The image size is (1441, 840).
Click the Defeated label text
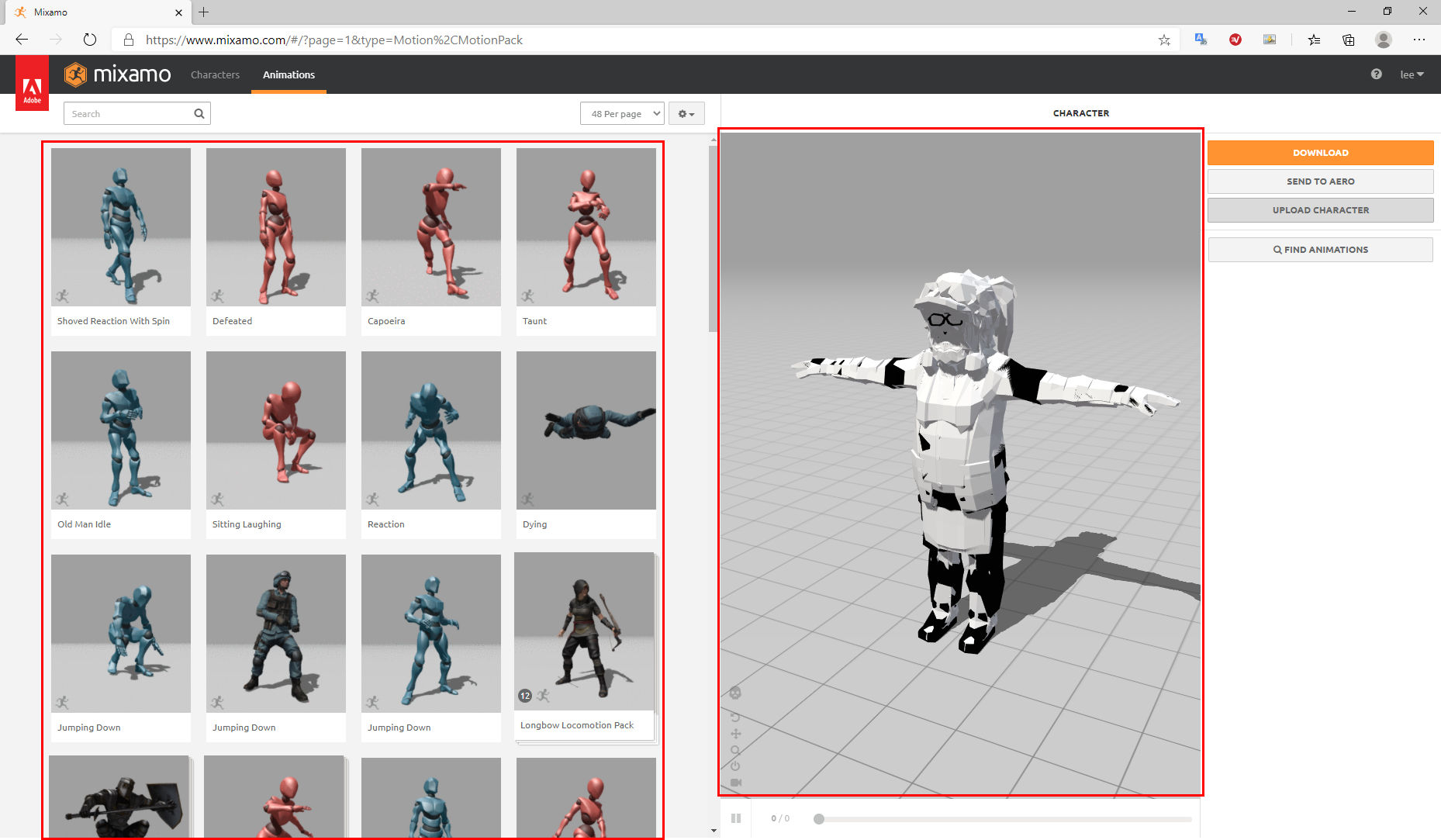(x=232, y=321)
